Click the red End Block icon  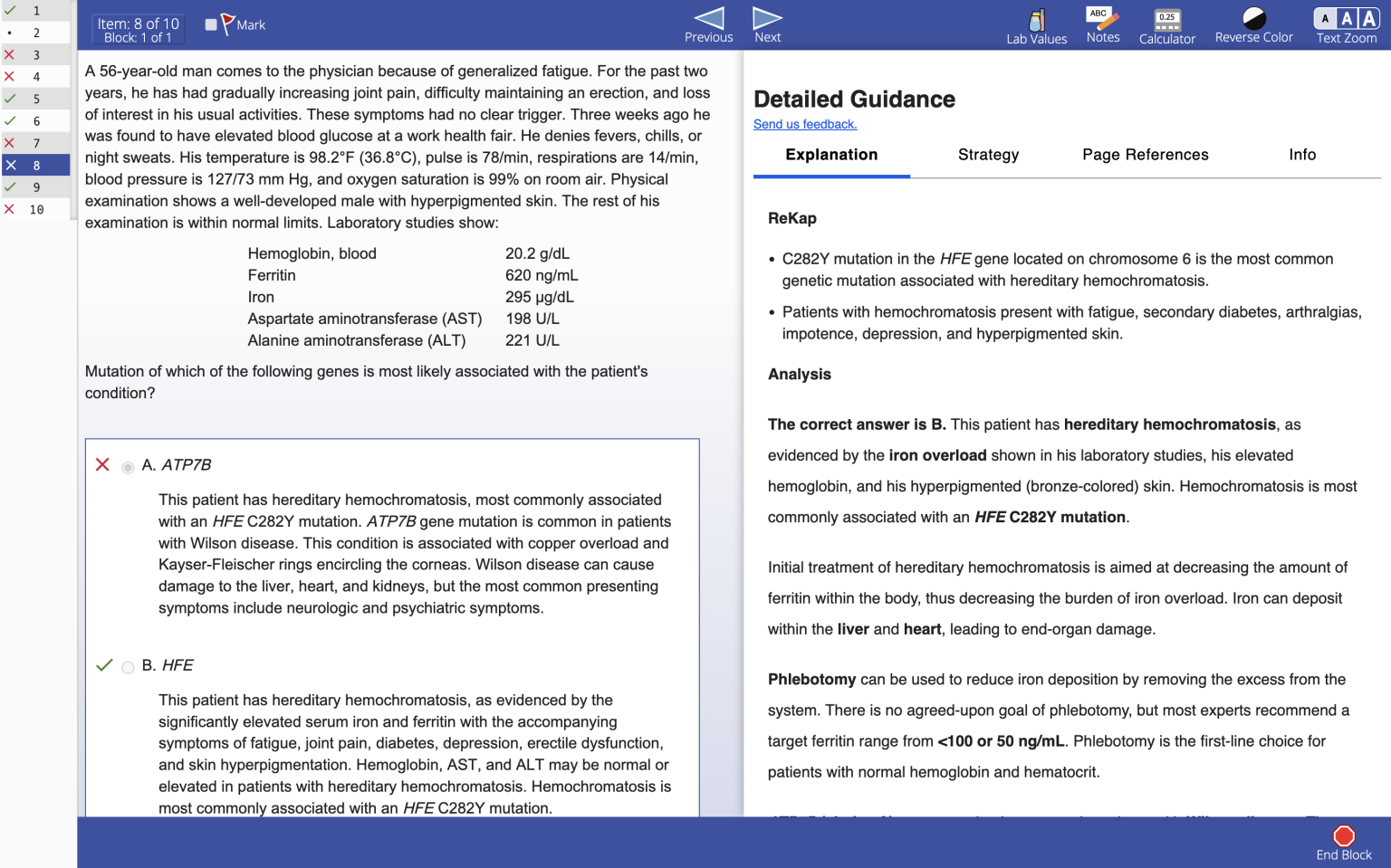click(1344, 835)
